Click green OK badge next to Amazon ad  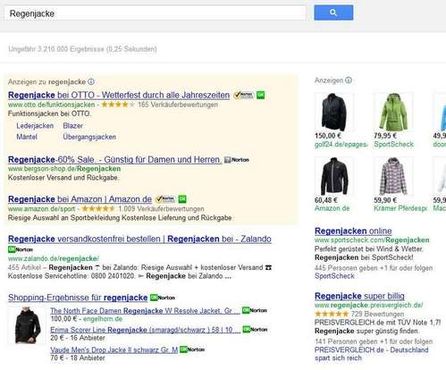(182, 199)
